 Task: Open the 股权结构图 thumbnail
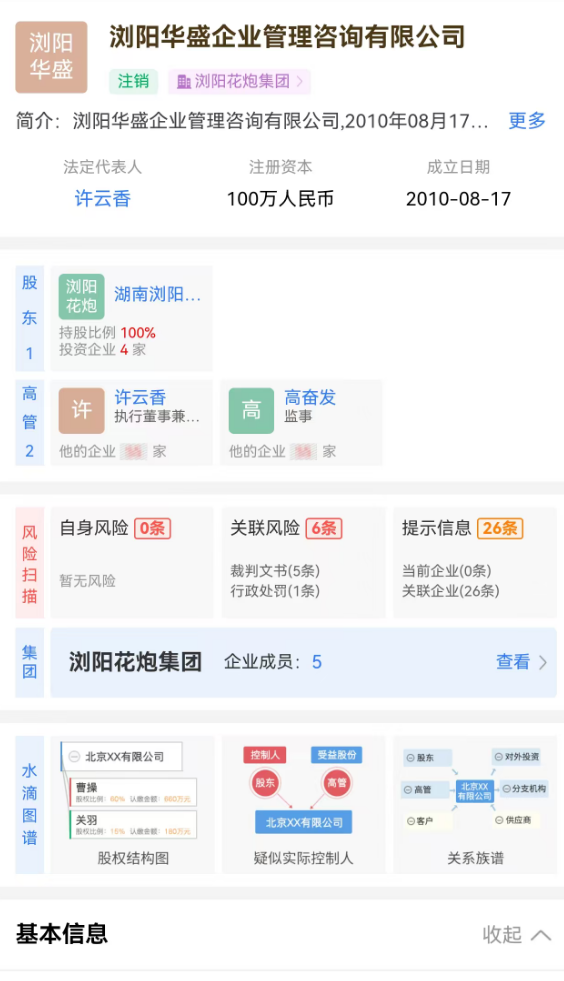tap(133, 805)
